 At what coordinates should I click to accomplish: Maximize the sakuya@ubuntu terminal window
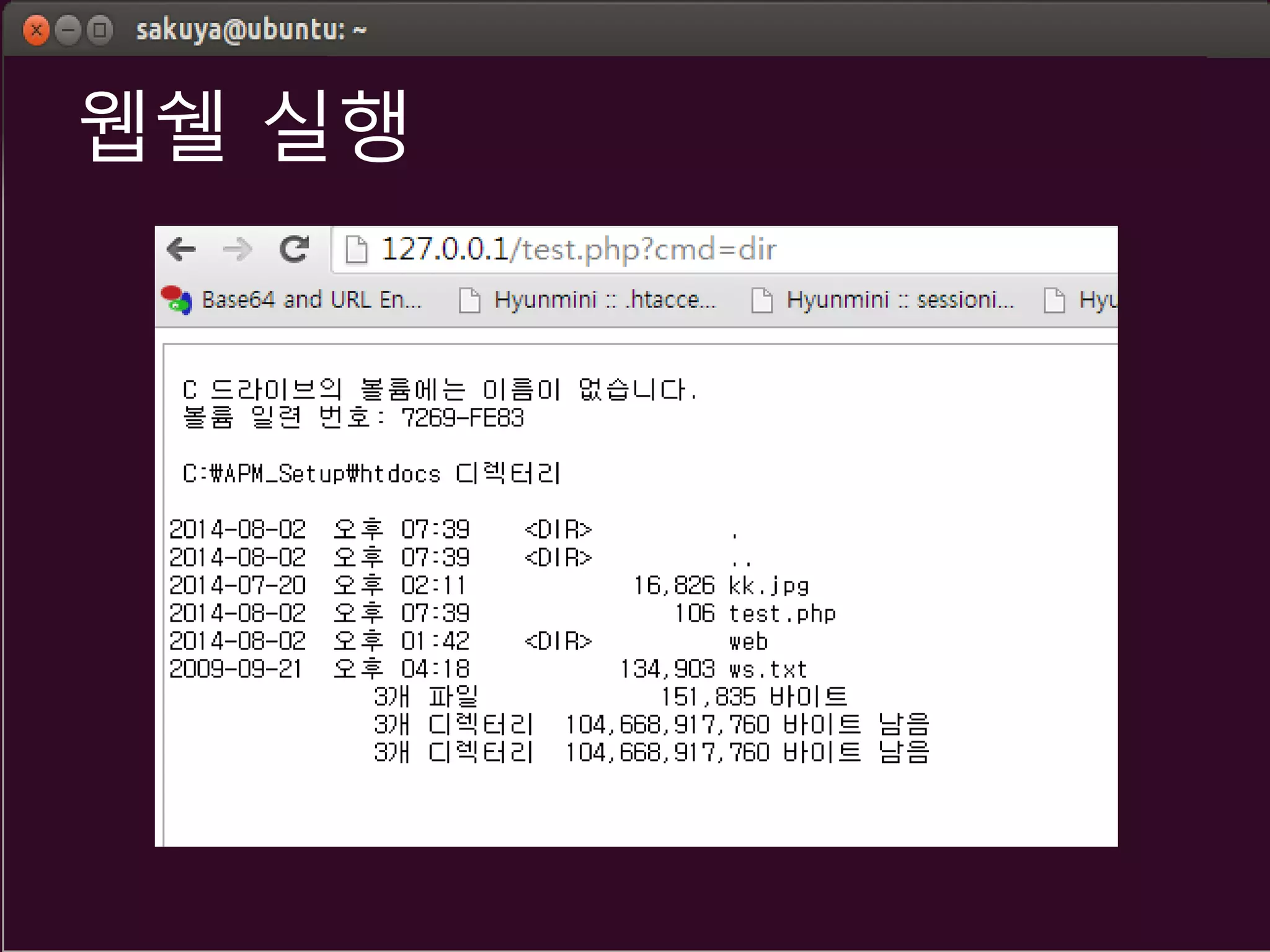click(99, 30)
